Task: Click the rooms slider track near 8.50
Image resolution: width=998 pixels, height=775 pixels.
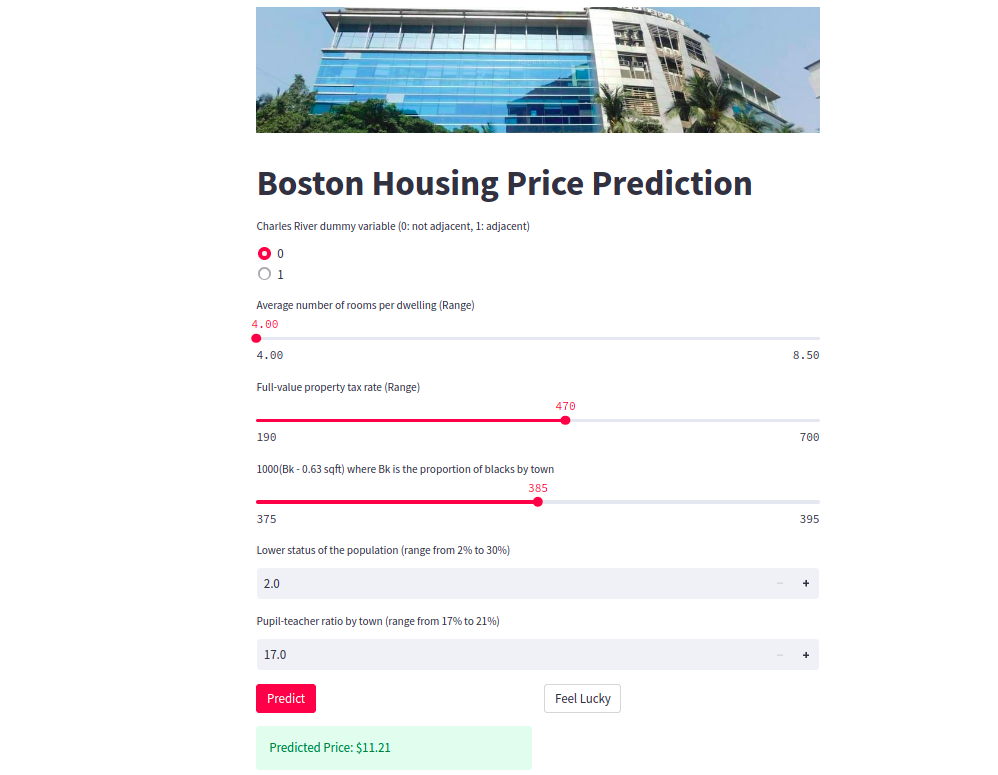Action: (813, 339)
